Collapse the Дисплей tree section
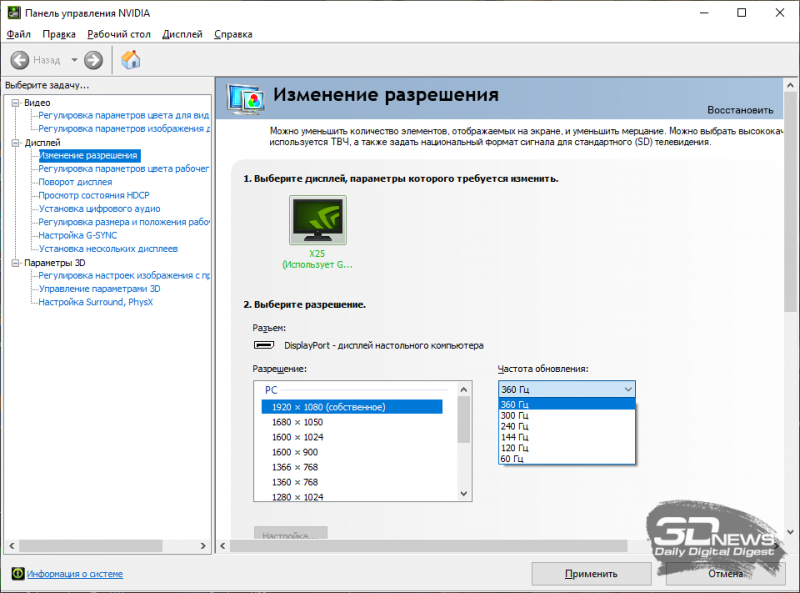 [16, 143]
